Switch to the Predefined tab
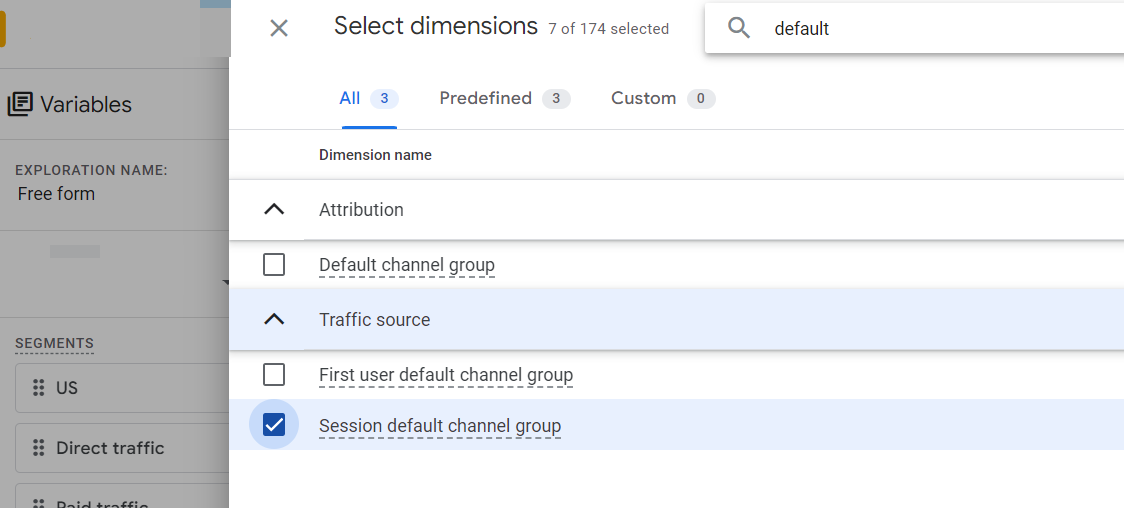The width and height of the screenshot is (1124, 508). point(486,98)
